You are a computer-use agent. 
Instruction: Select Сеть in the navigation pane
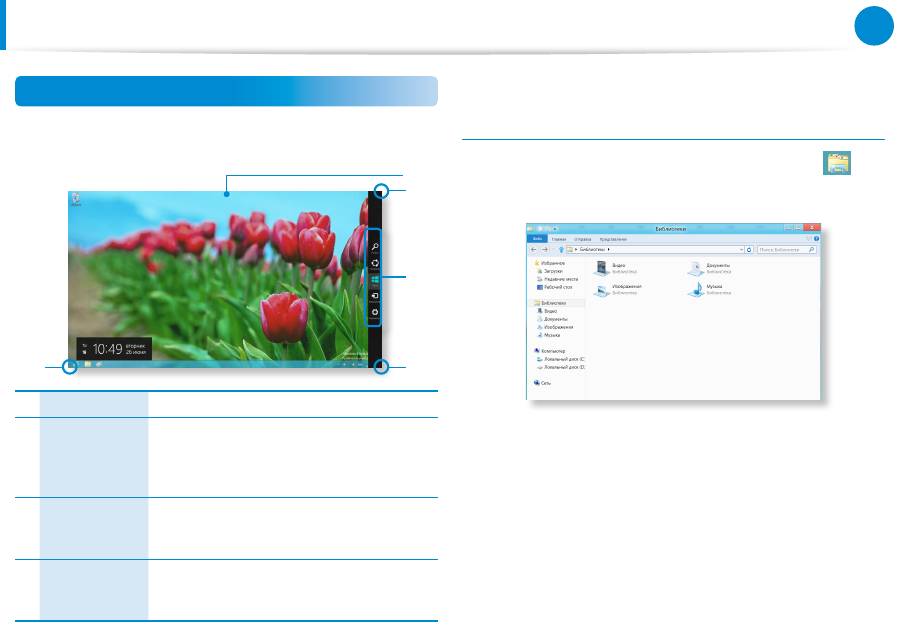[x=545, y=382]
